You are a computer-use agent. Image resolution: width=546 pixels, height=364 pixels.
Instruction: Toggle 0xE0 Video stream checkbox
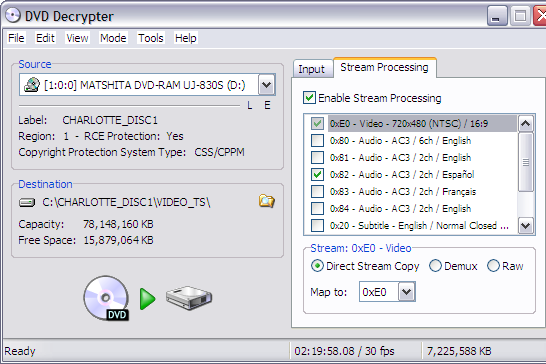coord(317,123)
